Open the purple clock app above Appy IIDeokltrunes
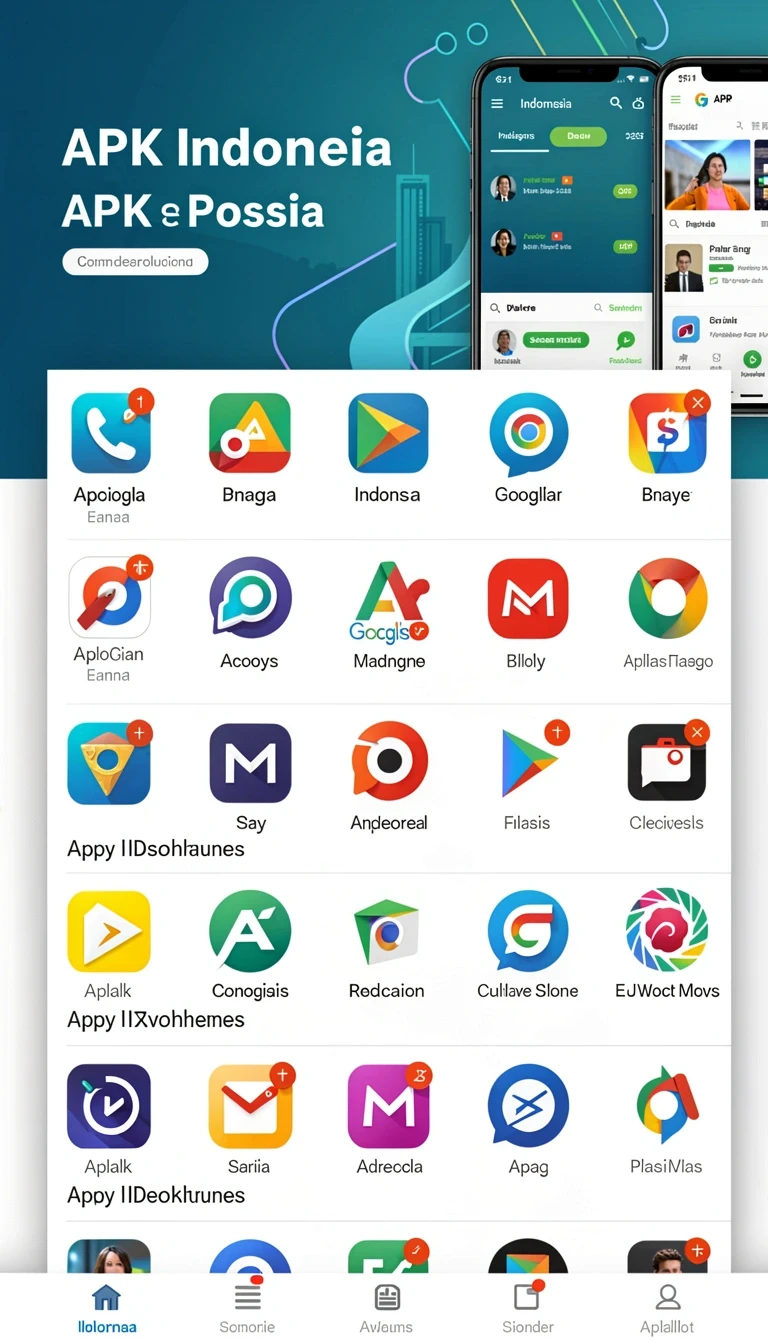Viewport: 768px width, 1344px height. click(109, 1106)
